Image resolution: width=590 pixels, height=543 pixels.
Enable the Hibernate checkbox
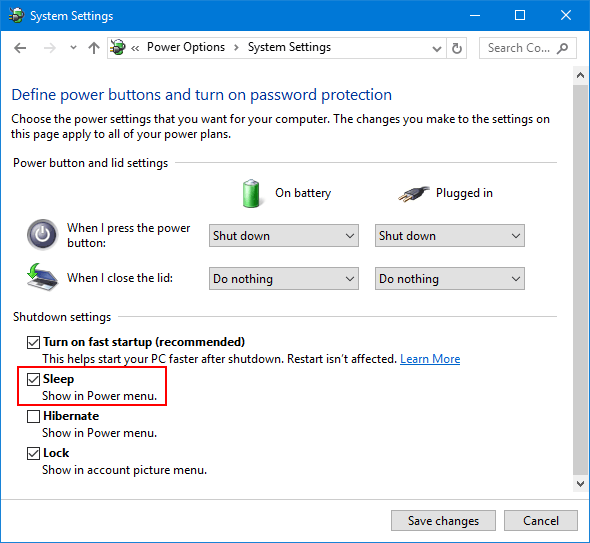coord(33,416)
